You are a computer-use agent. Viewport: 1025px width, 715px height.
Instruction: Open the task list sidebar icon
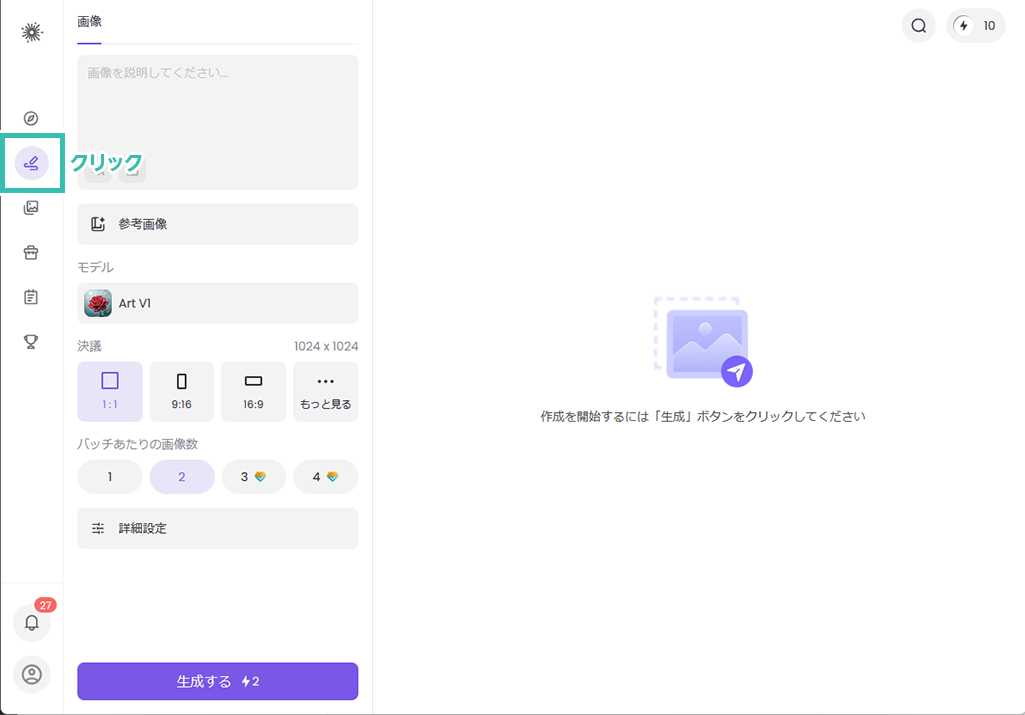coord(31,297)
